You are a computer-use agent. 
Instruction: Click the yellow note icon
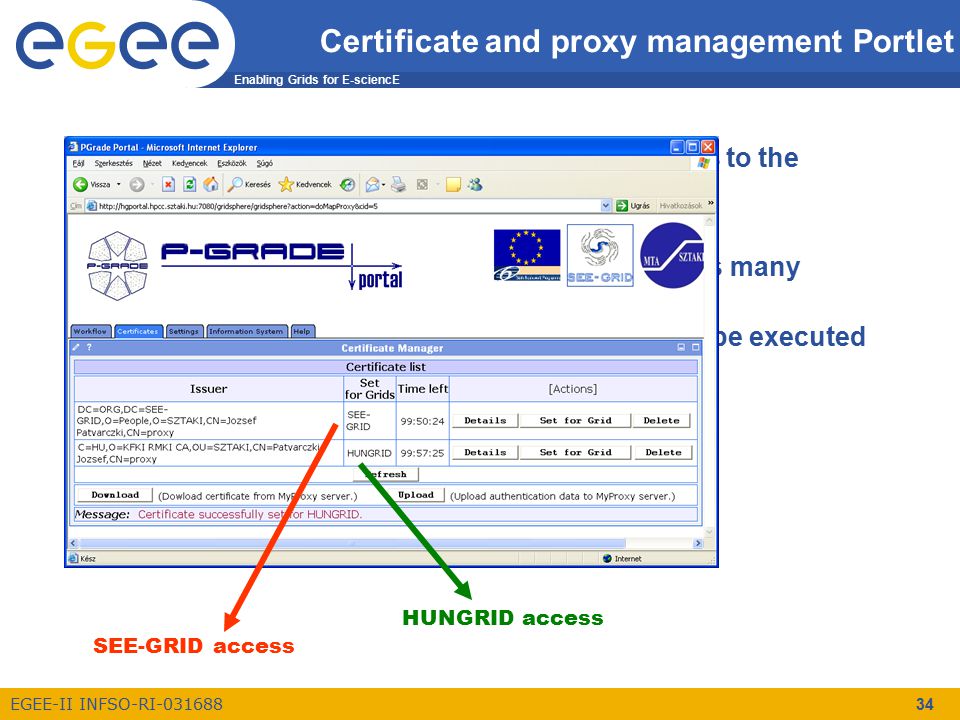[x=453, y=184]
